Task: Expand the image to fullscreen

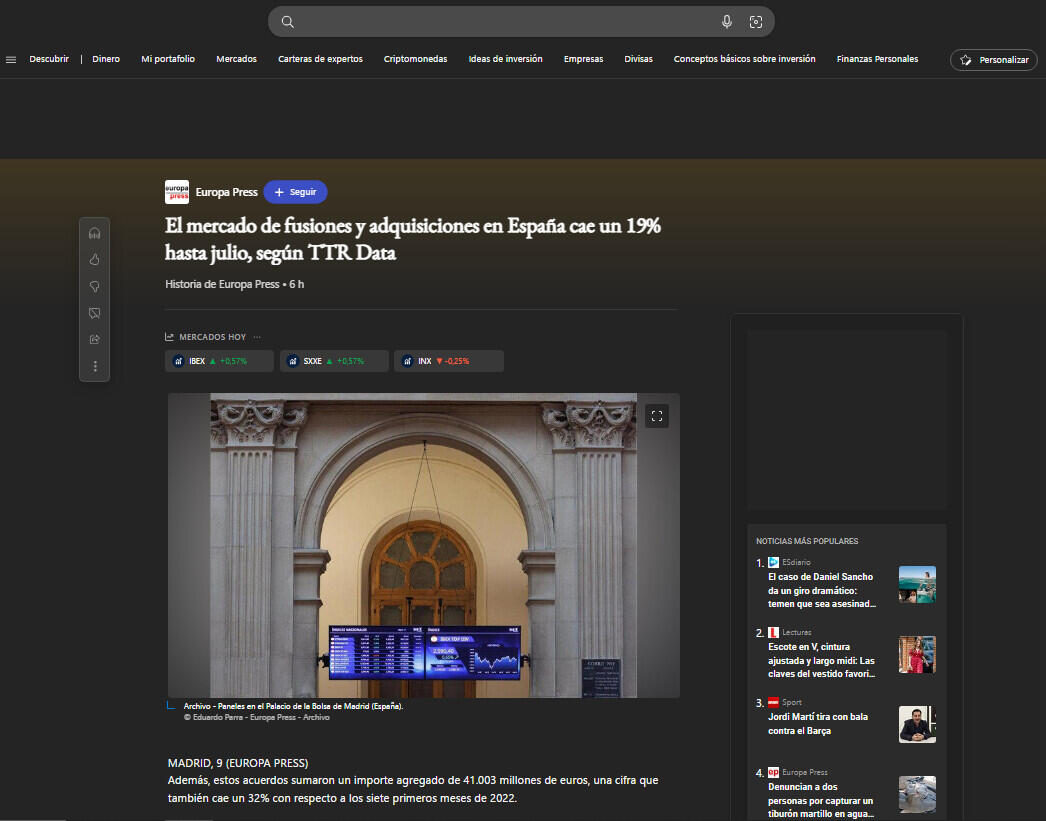Action: point(656,416)
